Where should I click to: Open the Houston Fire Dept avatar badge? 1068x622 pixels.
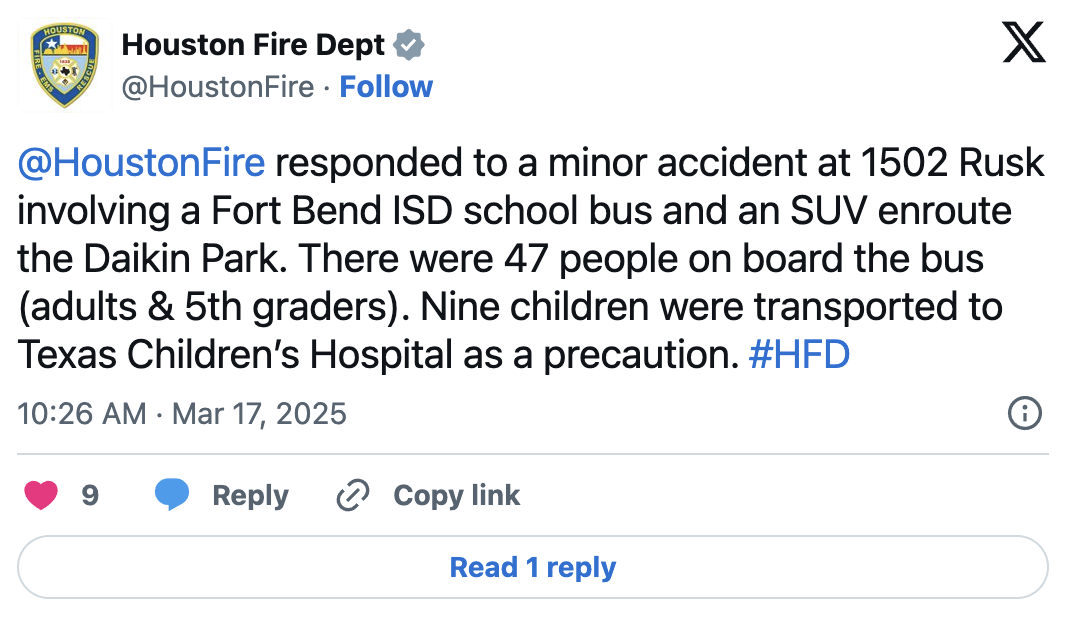(x=65, y=65)
